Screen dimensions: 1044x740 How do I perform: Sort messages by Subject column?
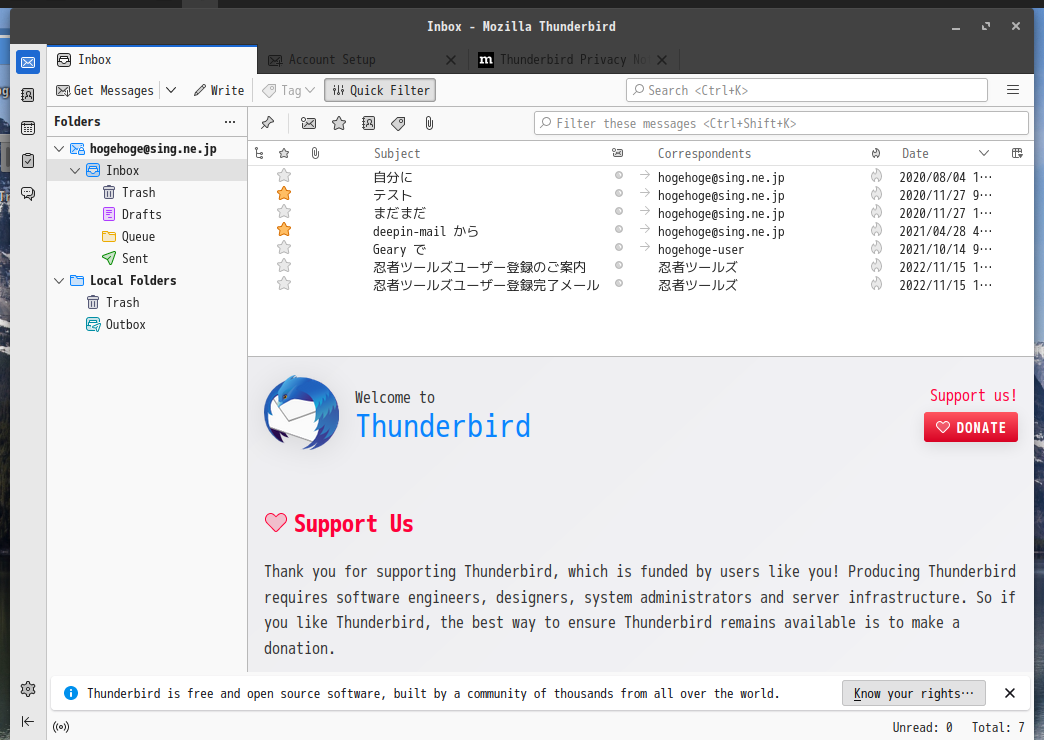click(397, 154)
